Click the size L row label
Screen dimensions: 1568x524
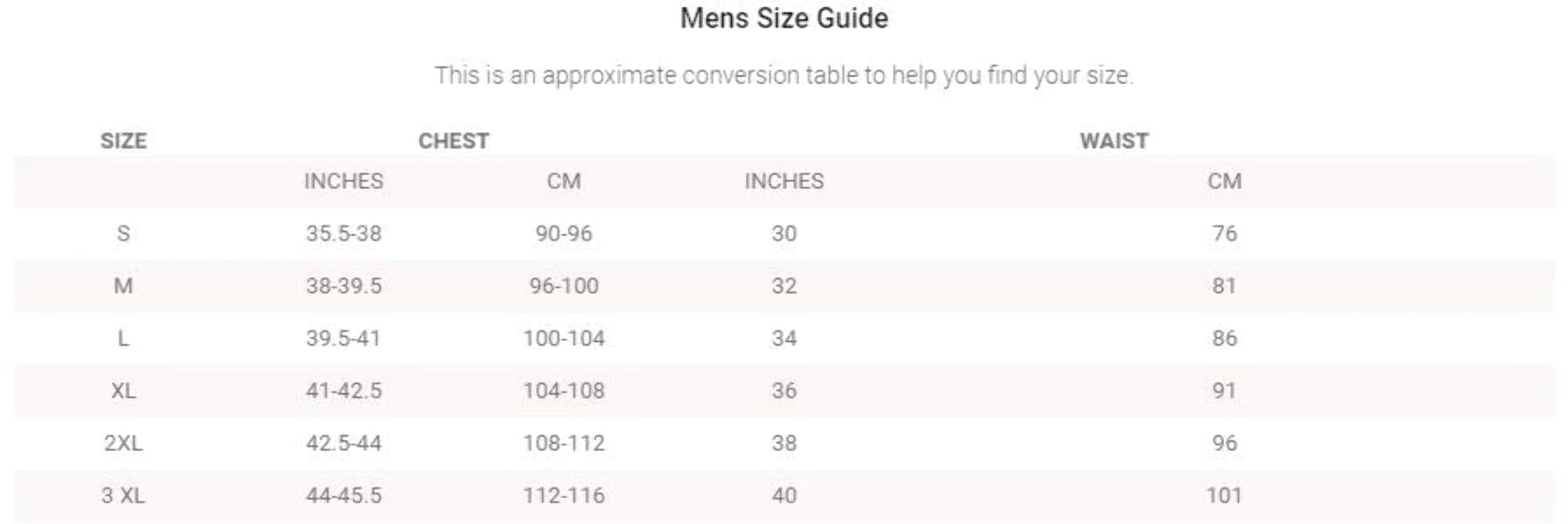point(123,338)
